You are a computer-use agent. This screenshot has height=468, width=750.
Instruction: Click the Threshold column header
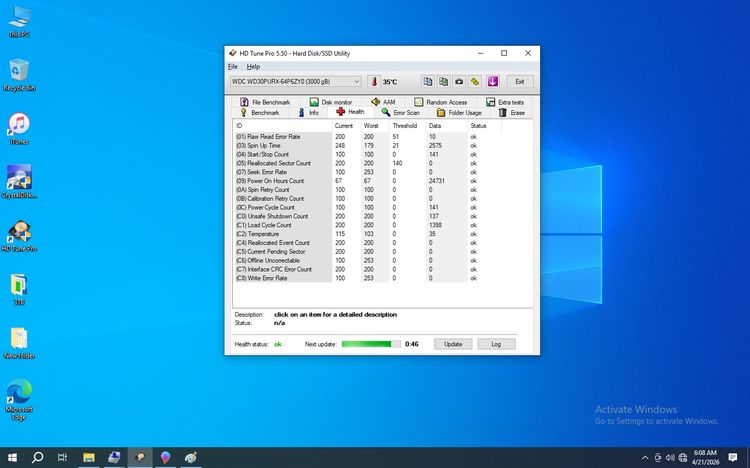[407, 126]
